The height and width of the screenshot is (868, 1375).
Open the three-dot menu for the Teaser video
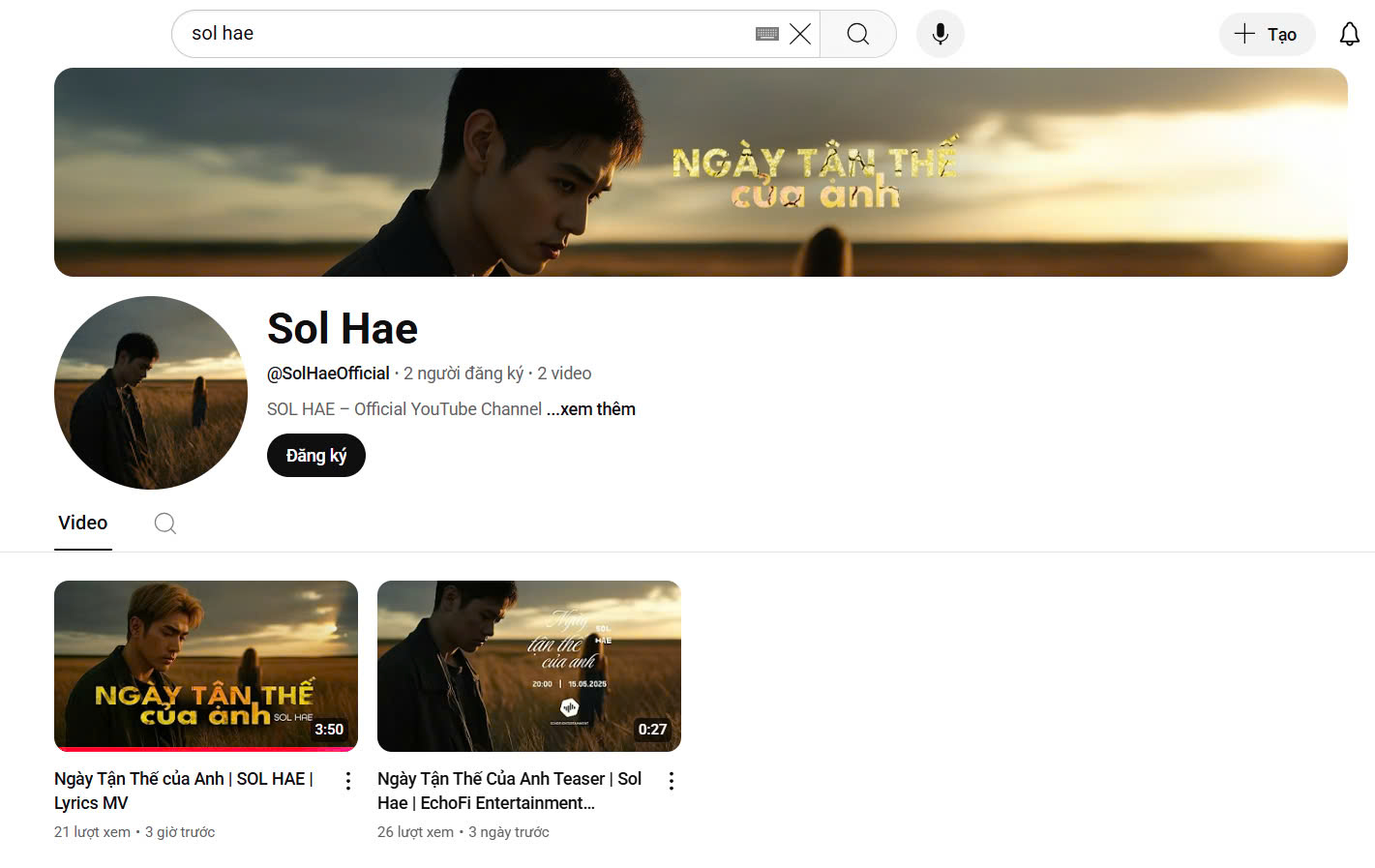point(672,781)
